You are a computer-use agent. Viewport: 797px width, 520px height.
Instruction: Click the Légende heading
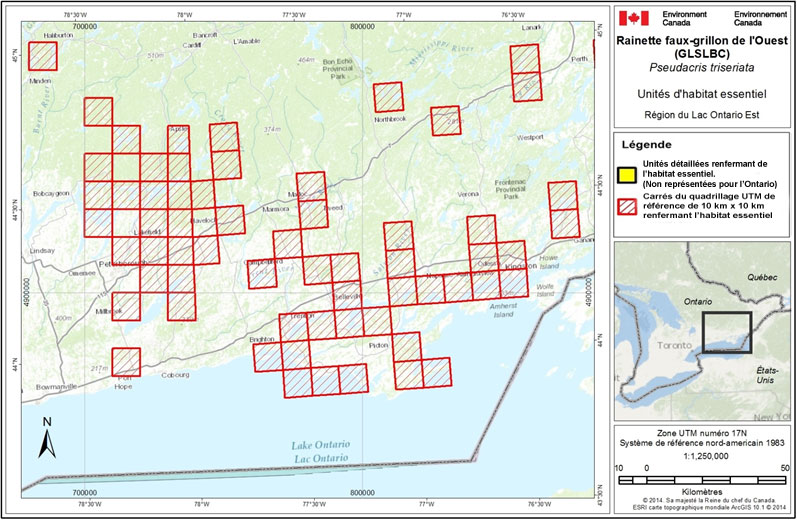[x=648, y=145]
